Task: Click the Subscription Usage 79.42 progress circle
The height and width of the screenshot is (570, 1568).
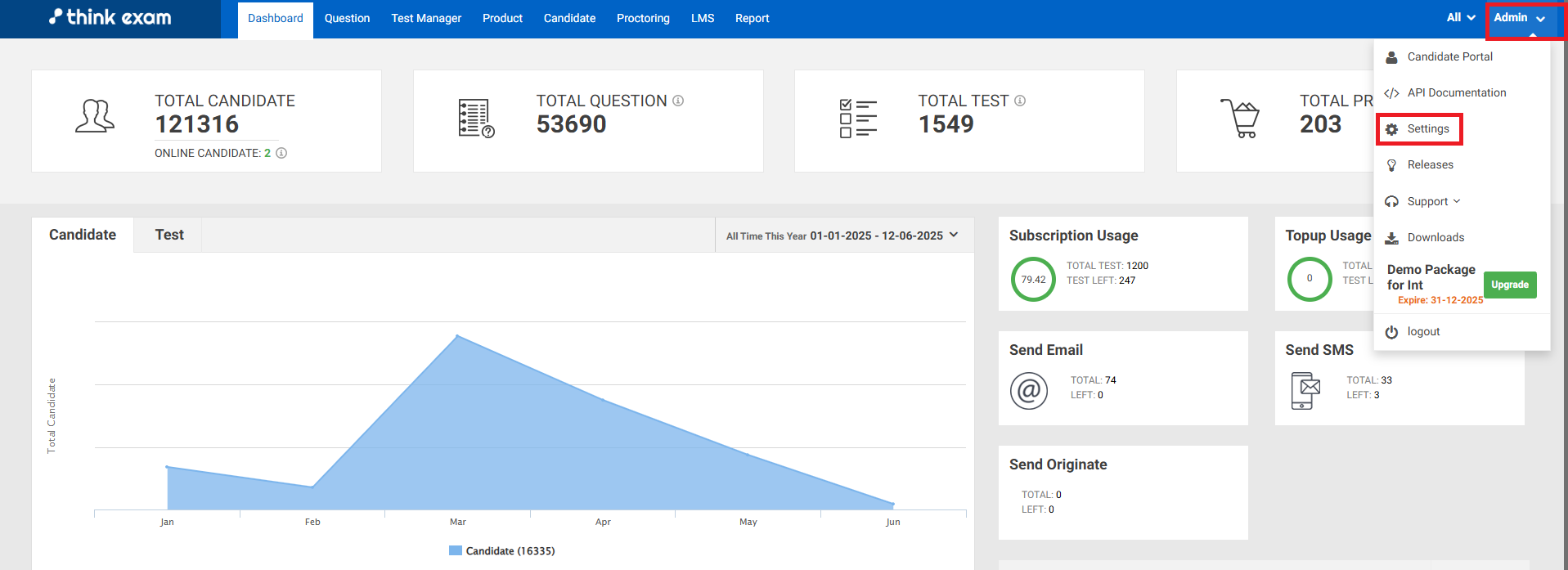Action: tap(1033, 280)
